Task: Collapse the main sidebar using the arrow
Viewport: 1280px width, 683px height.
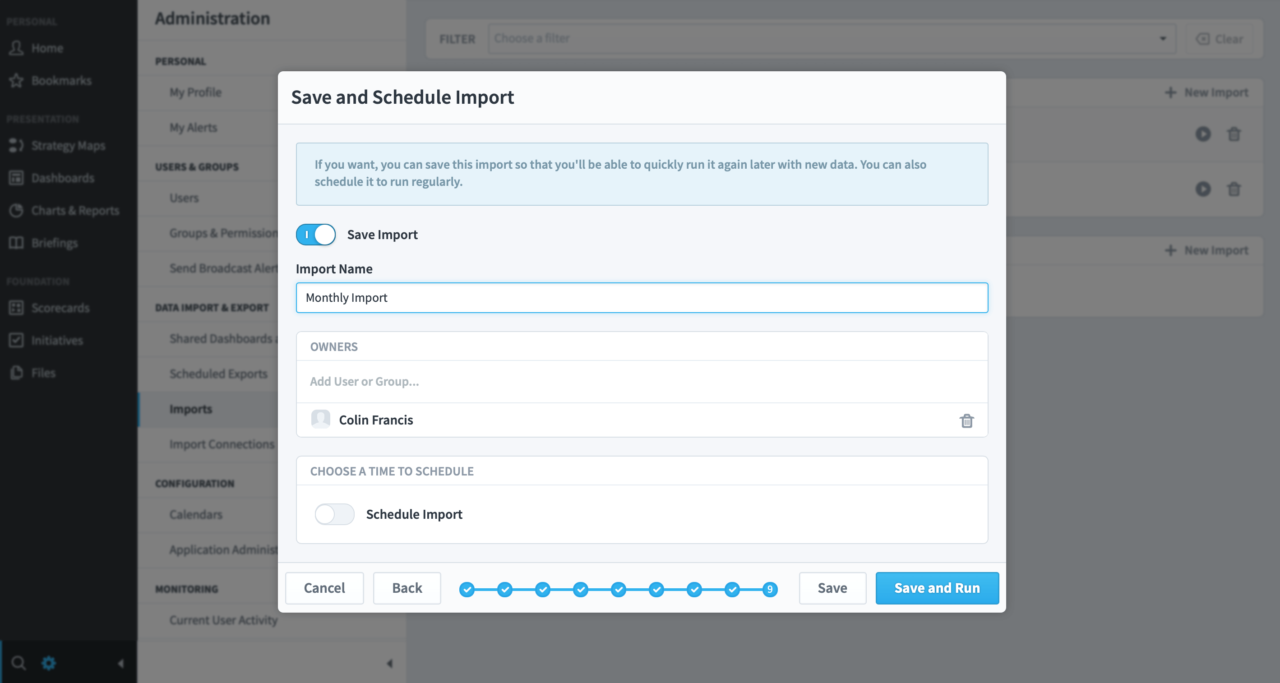Action: (x=121, y=663)
